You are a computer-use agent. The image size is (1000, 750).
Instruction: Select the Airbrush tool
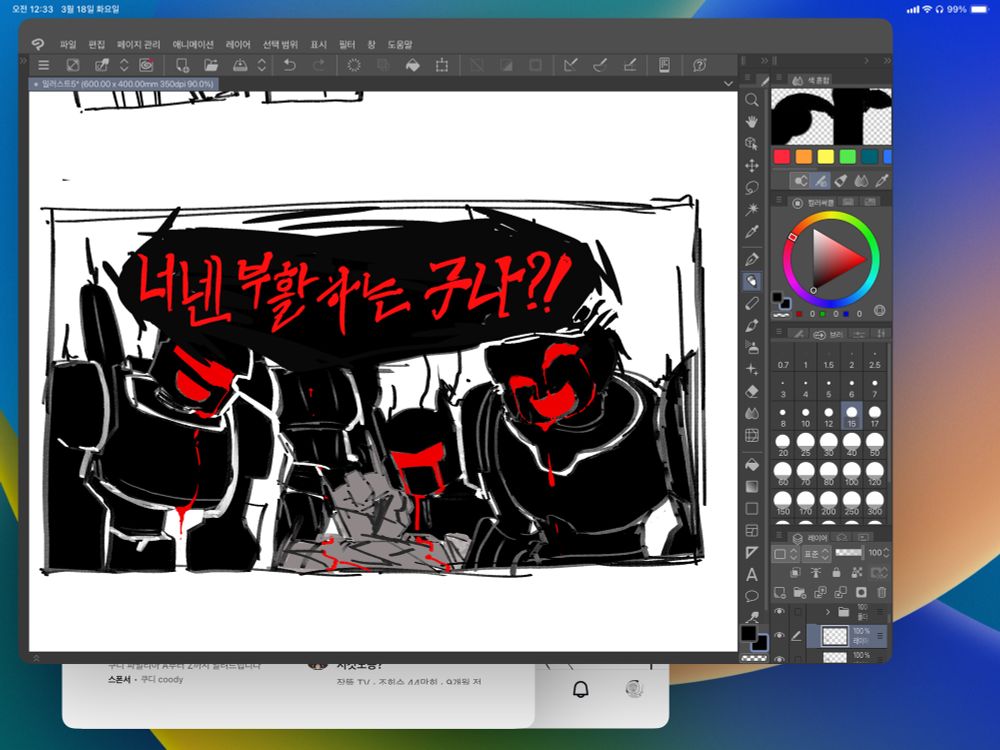(x=752, y=348)
